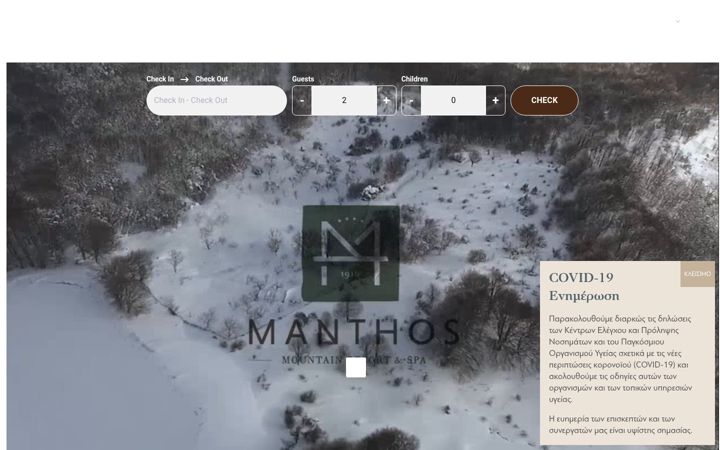
Task: Click the Guests label
Action: (x=303, y=79)
